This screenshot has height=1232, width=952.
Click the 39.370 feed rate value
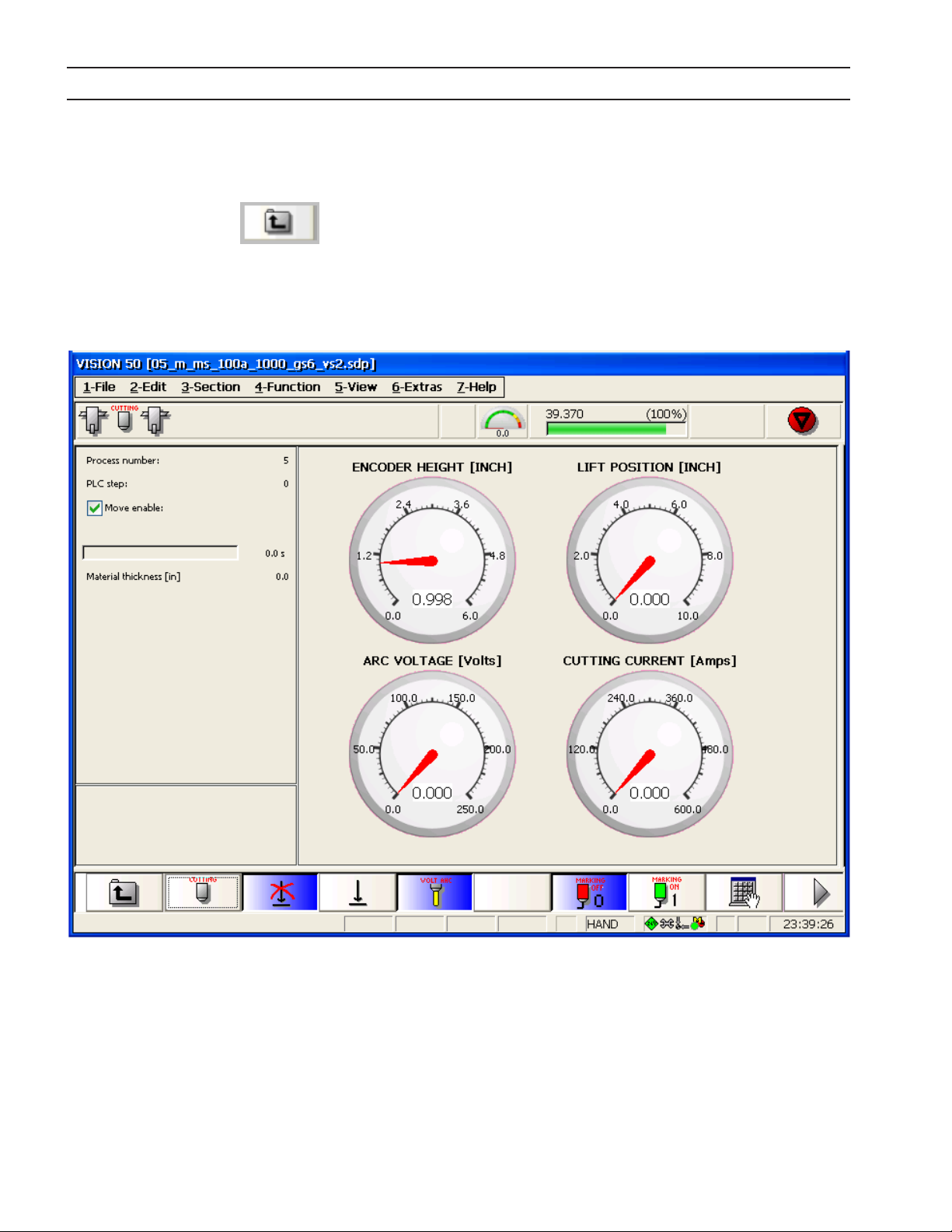[564, 414]
